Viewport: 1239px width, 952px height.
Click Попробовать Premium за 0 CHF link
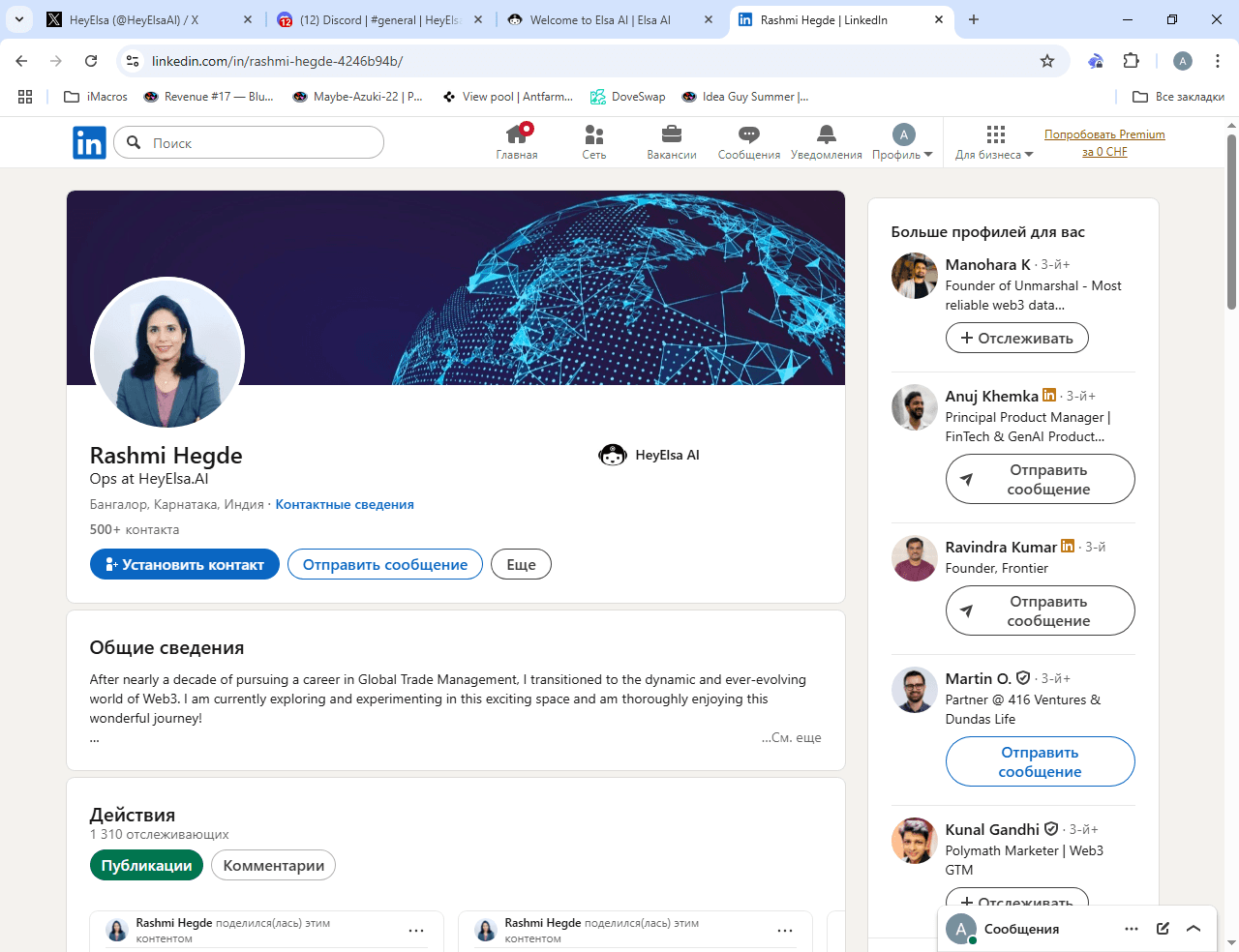point(1104,142)
